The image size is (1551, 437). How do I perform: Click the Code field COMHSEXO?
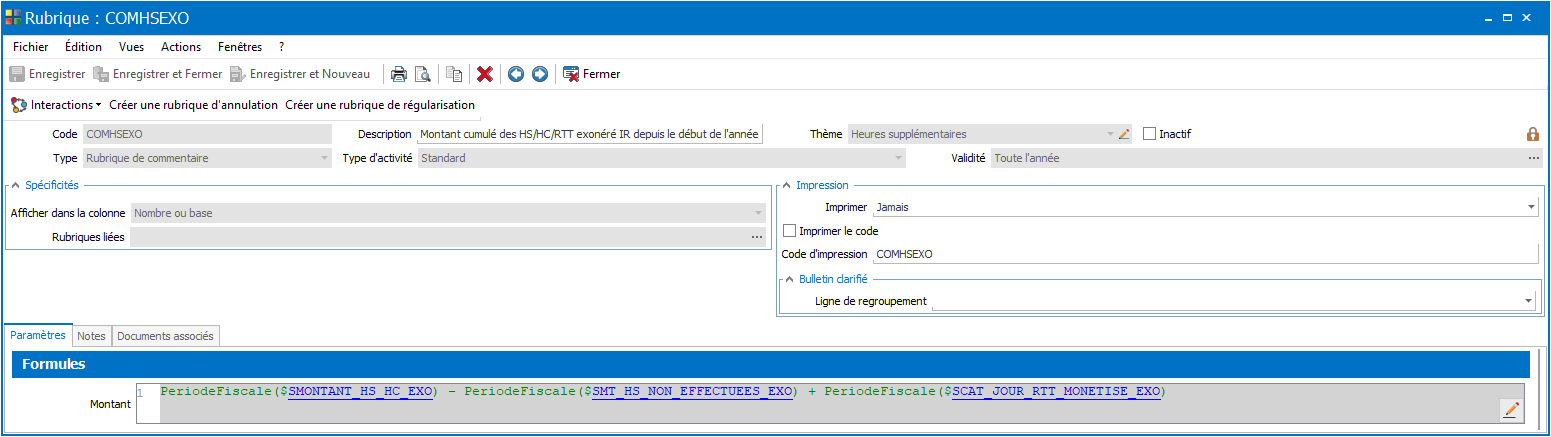coord(206,134)
